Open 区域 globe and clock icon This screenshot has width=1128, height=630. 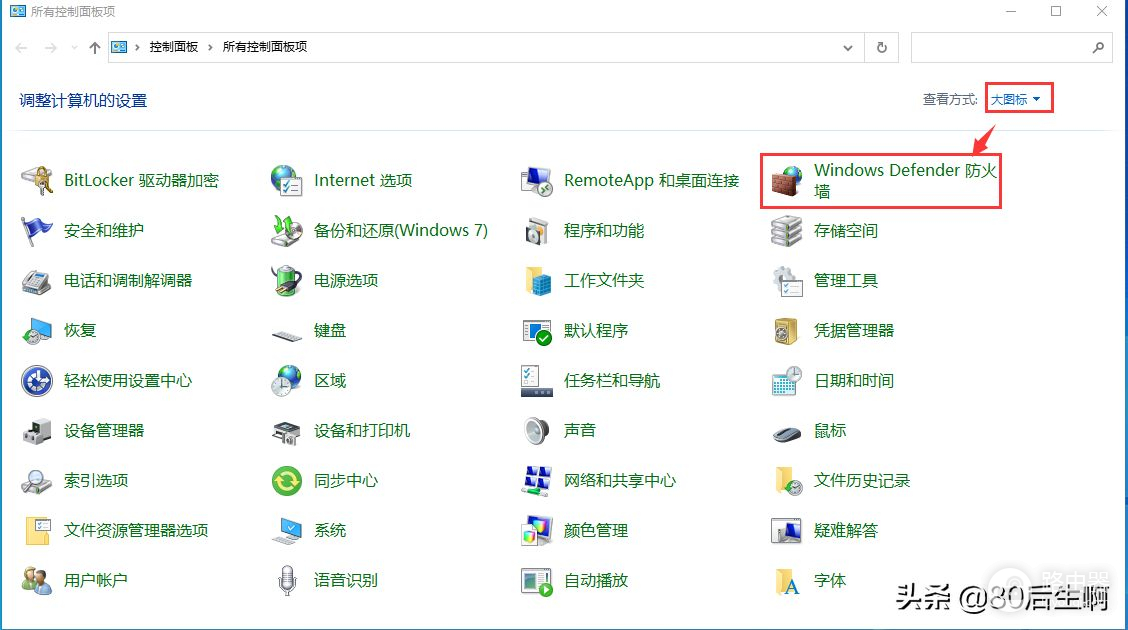tap(286, 380)
